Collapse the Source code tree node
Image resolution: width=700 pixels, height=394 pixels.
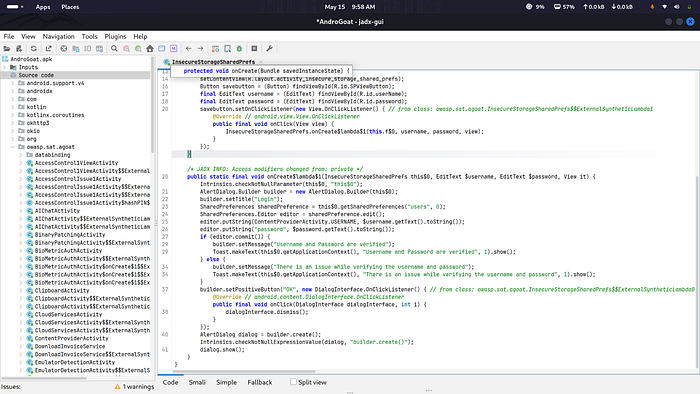pyautogui.click(x=5, y=75)
